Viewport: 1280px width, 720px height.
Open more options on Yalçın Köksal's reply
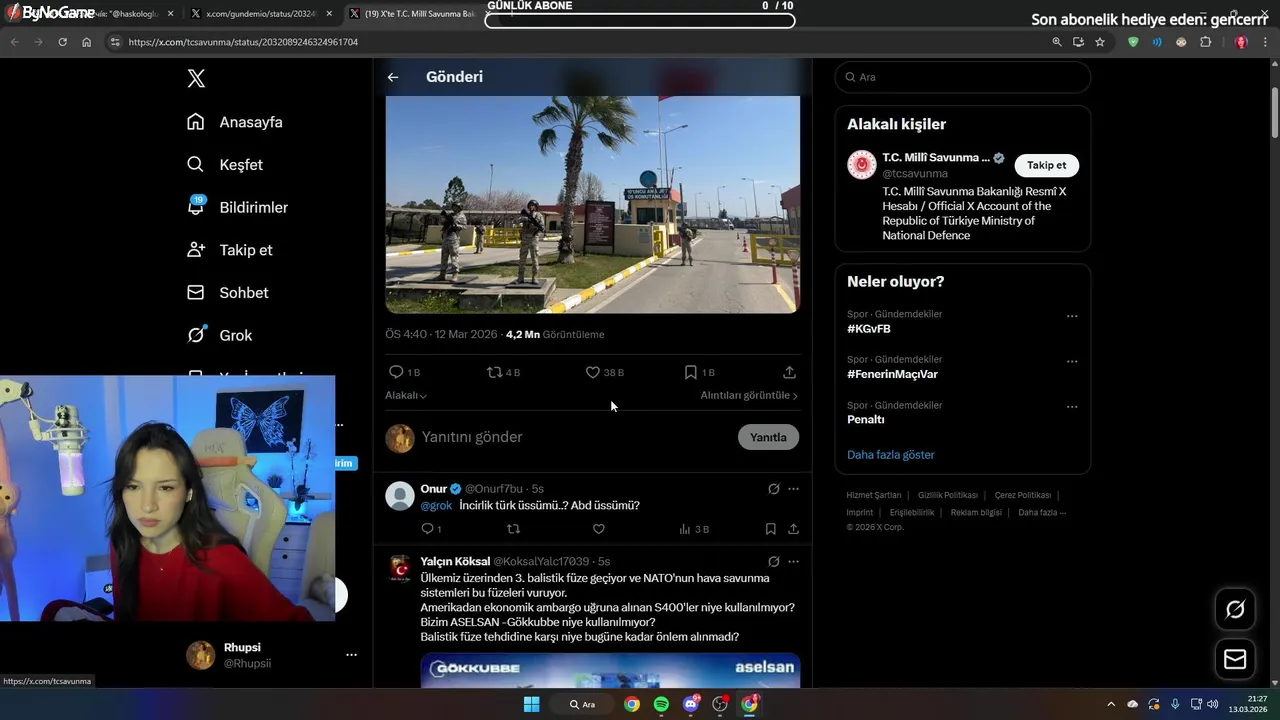point(793,562)
